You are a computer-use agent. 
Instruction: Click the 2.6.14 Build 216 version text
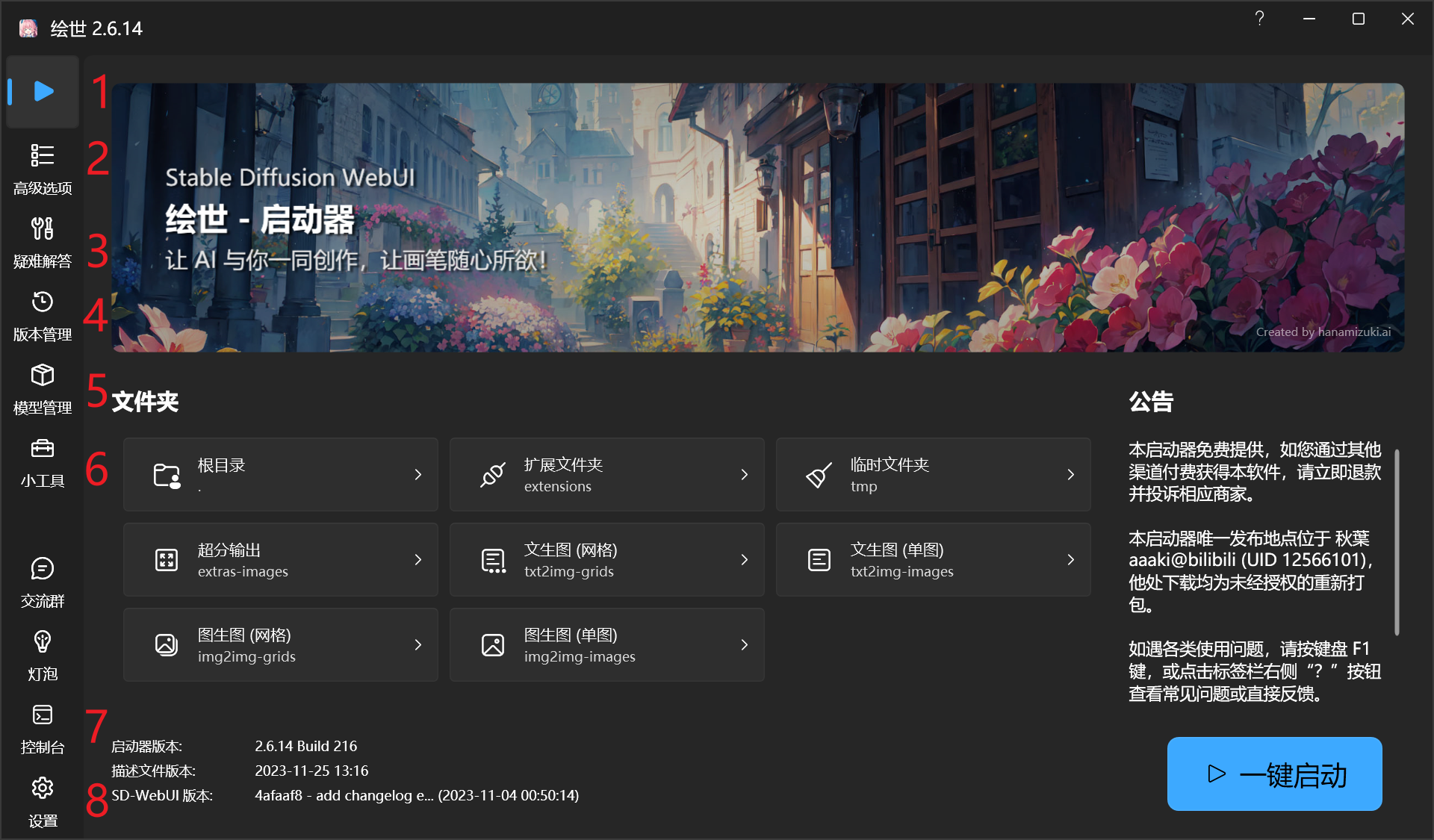(305, 746)
